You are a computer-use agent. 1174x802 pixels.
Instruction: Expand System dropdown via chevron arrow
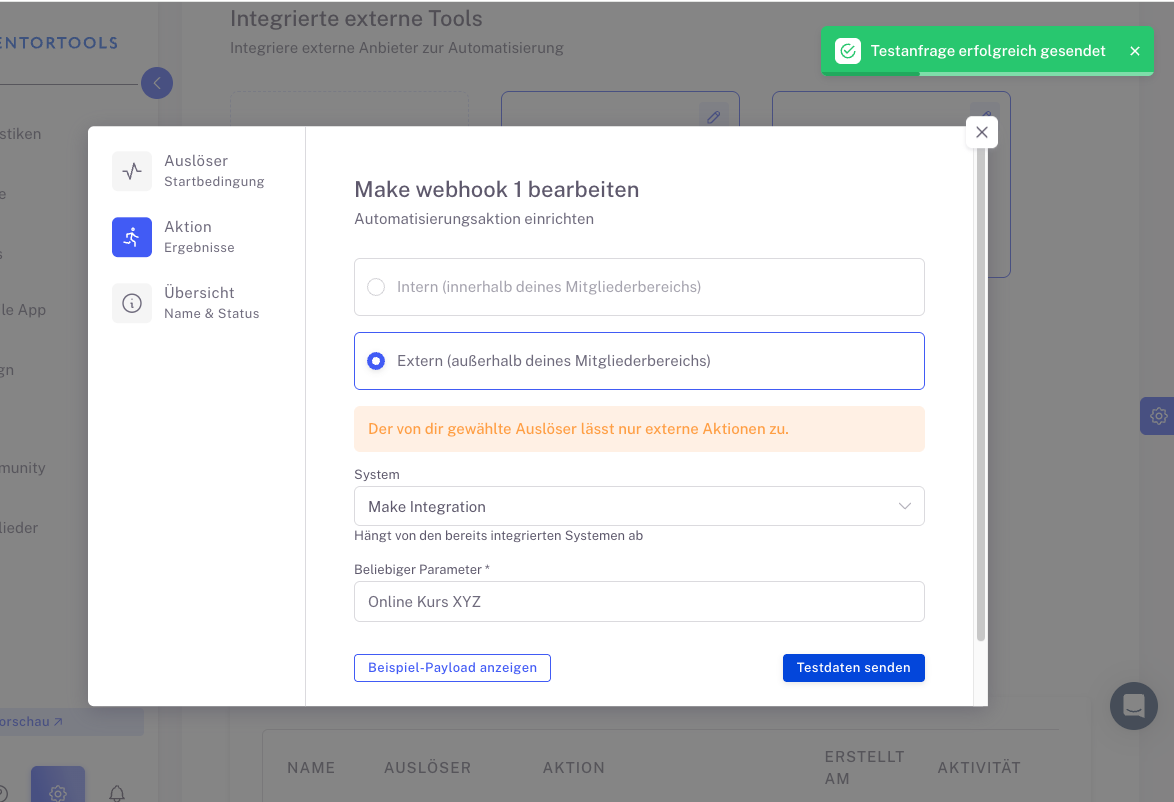coord(904,506)
